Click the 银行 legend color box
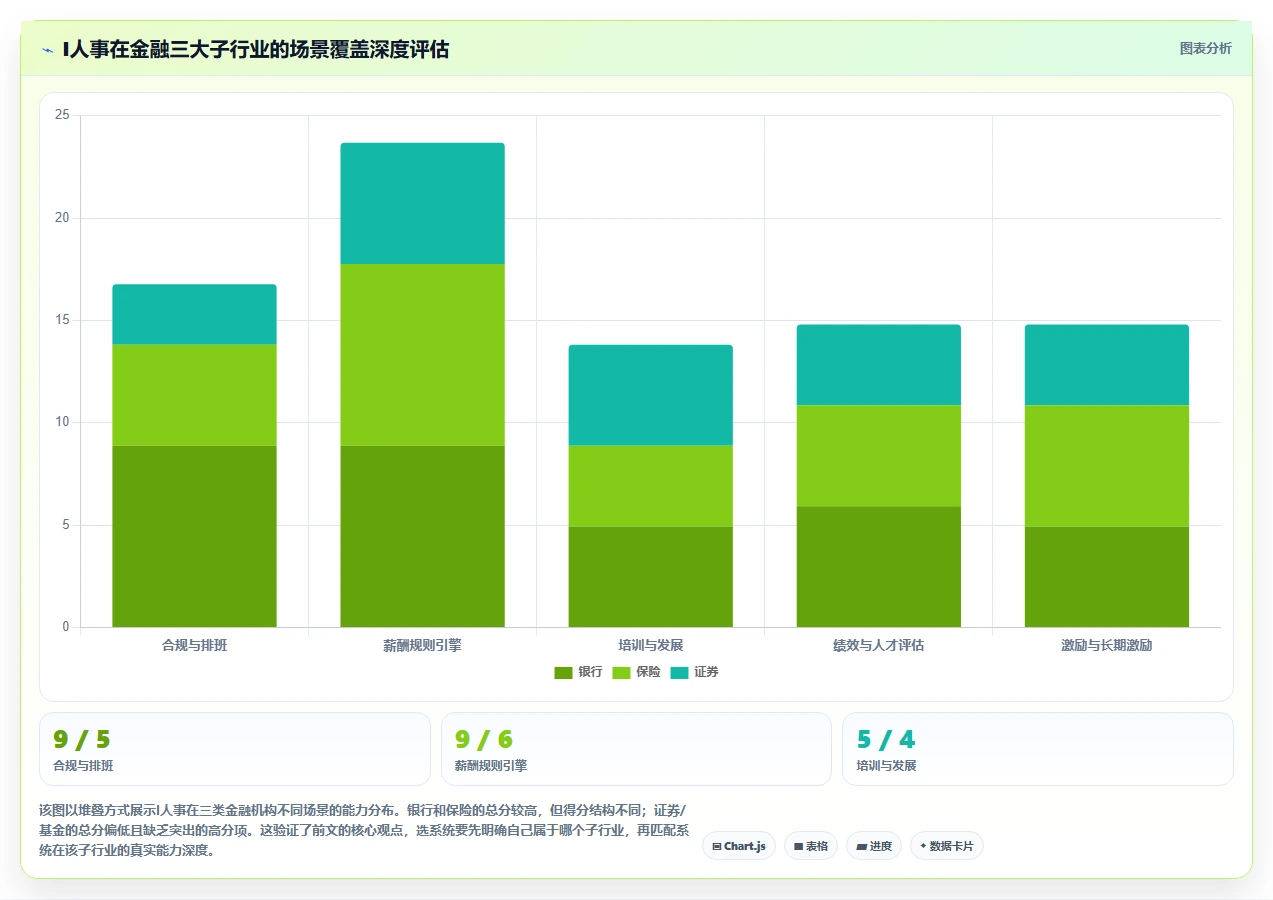This screenshot has width=1273, height=900. (x=563, y=672)
